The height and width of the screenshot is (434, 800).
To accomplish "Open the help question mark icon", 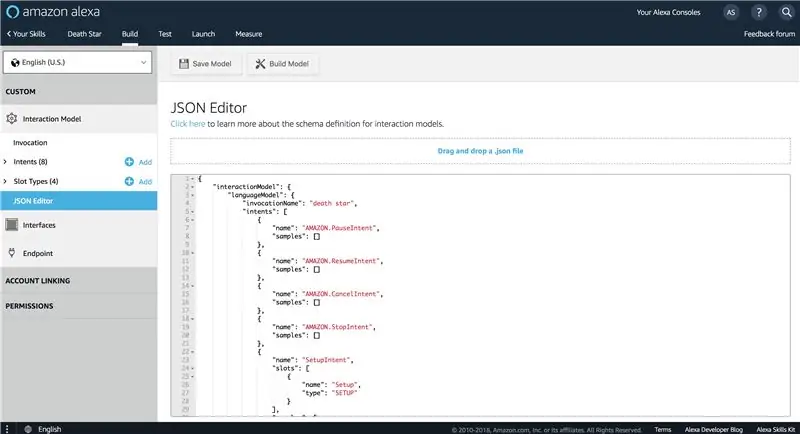I will (x=759, y=12).
